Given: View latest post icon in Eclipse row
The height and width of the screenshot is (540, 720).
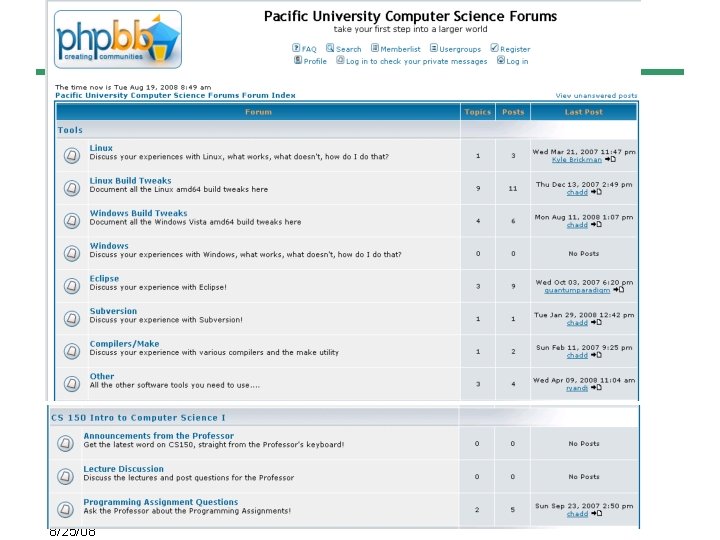Looking at the screenshot, I should (619, 290).
